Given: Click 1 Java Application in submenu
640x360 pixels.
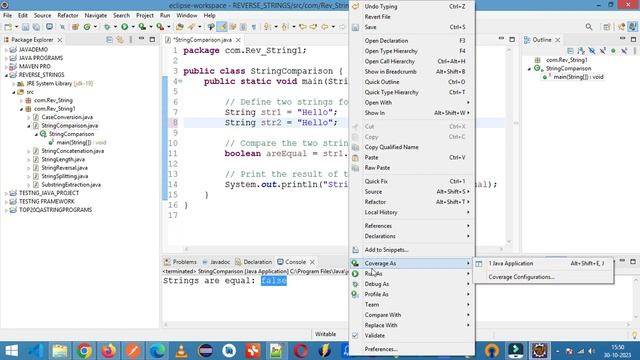Looking at the screenshot, I should (543, 264).
